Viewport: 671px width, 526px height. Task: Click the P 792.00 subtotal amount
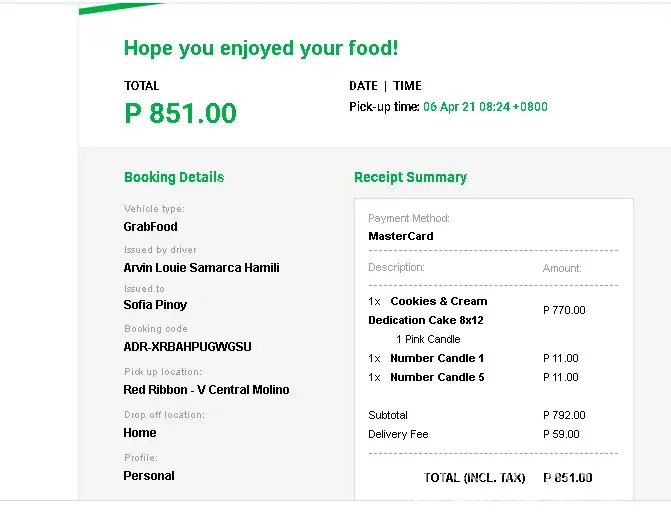pyautogui.click(x=564, y=415)
